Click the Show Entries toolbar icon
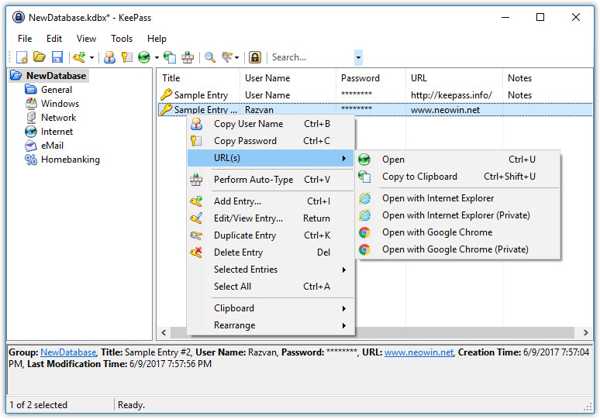 point(227,57)
